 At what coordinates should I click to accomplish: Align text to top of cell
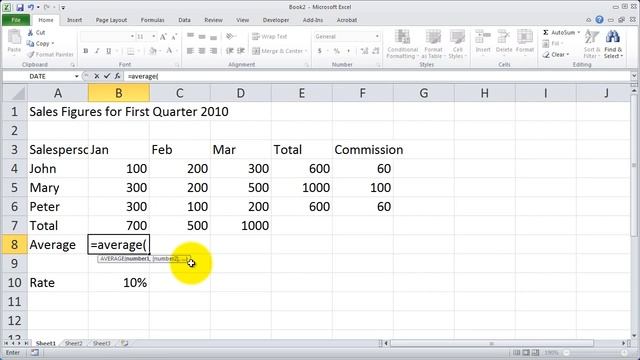pos(190,36)
